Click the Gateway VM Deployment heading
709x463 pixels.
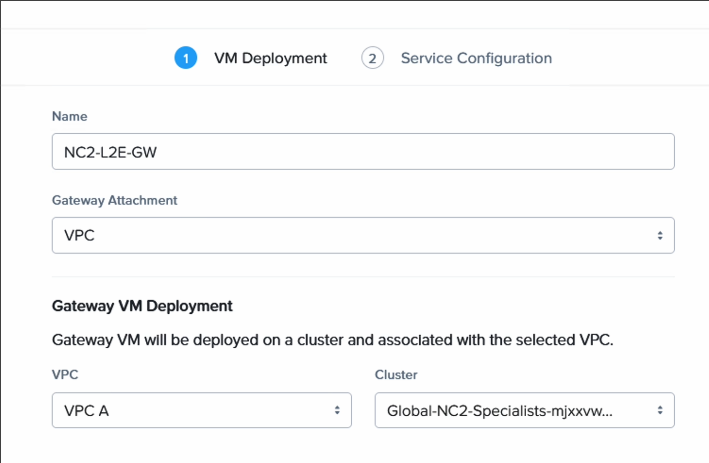tap(142, 306)
